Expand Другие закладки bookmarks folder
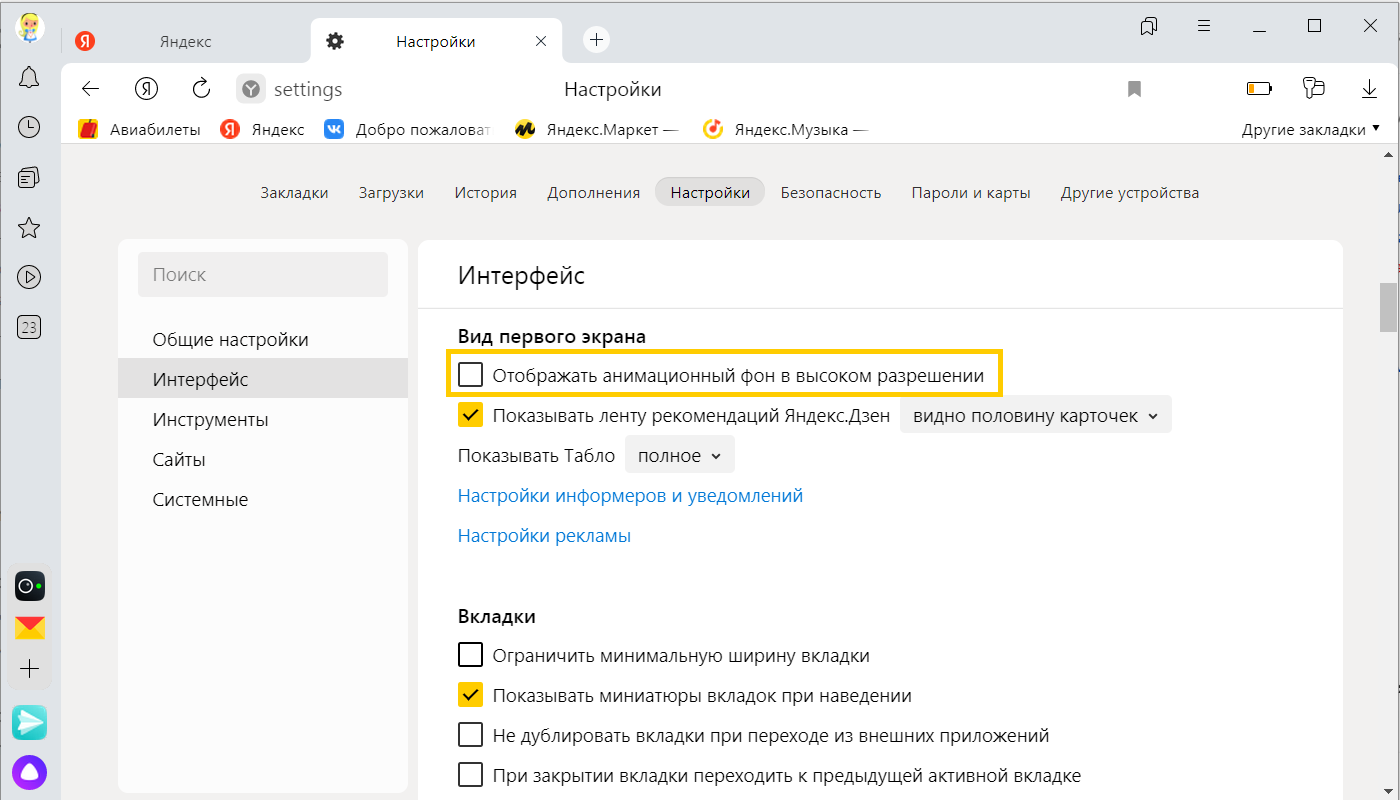The height and width of the screenshot is (800, 1400). pos(1310,129)
